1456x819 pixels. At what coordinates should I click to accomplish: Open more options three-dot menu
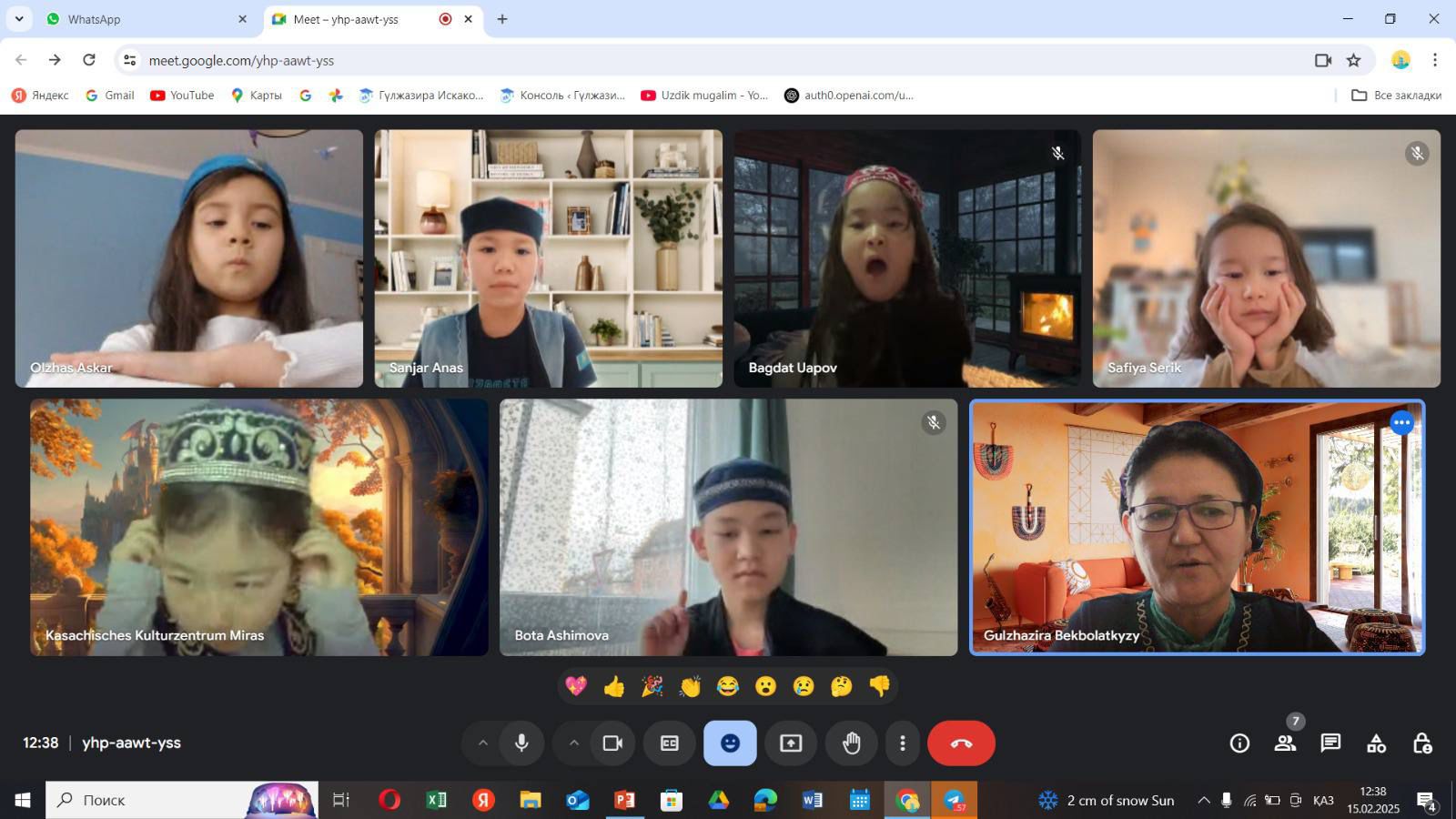point(902,743)
